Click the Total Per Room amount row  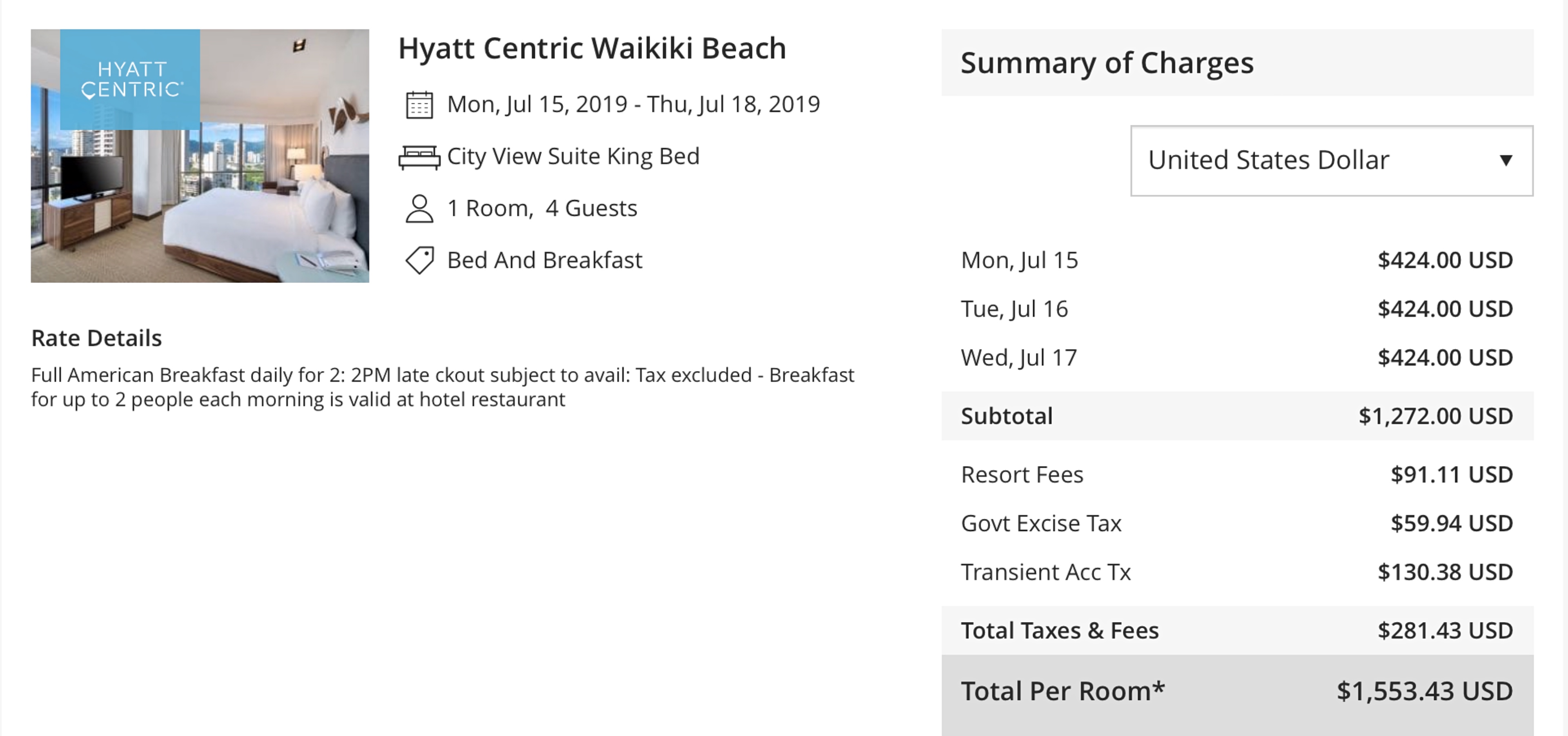click(1237, 692)
